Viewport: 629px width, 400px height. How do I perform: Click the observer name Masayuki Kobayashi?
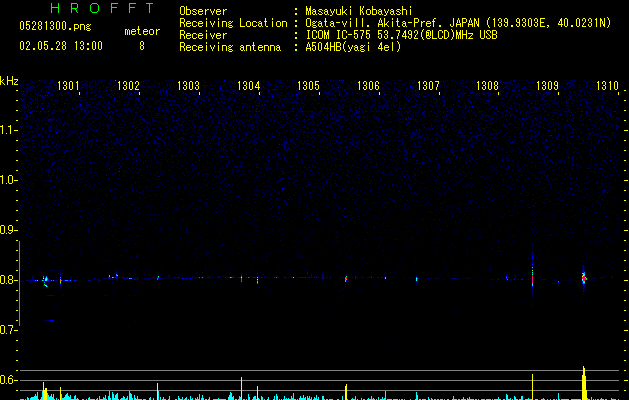pyautogui.click(x=359, y=11)
